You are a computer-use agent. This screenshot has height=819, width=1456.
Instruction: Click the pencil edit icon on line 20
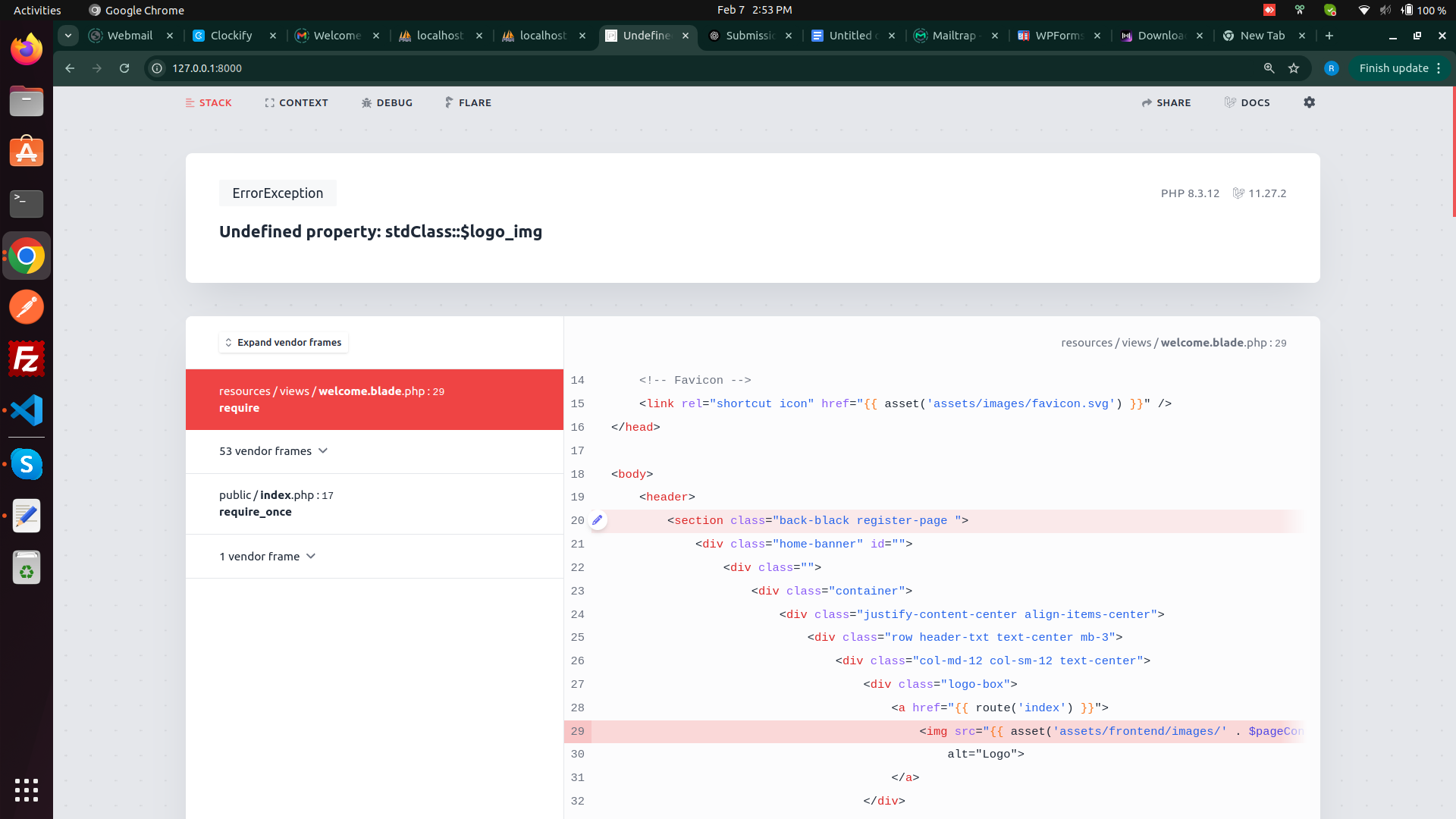click(x=598, y=520)
